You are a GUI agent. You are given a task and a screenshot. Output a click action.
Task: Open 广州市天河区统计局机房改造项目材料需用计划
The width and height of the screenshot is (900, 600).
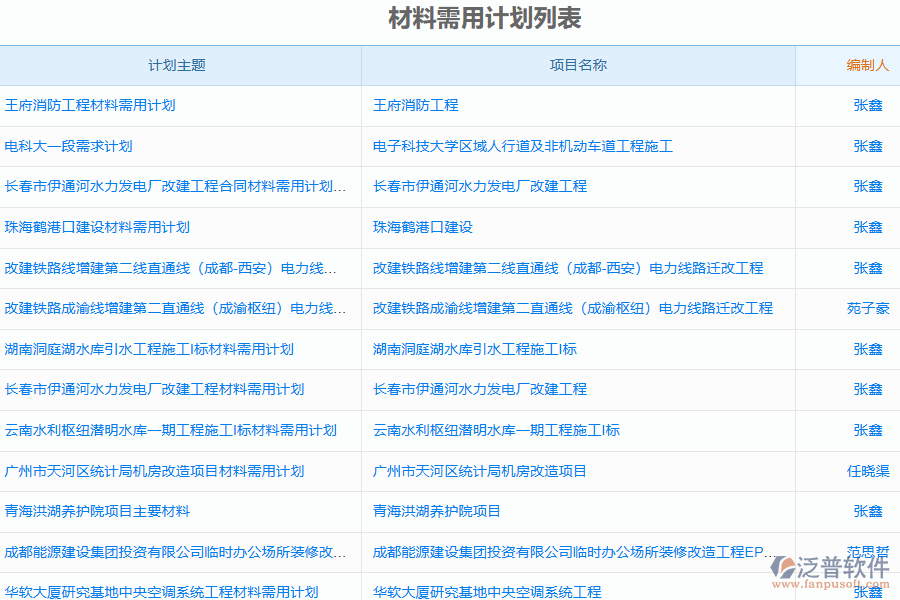[x=140, y=471]
